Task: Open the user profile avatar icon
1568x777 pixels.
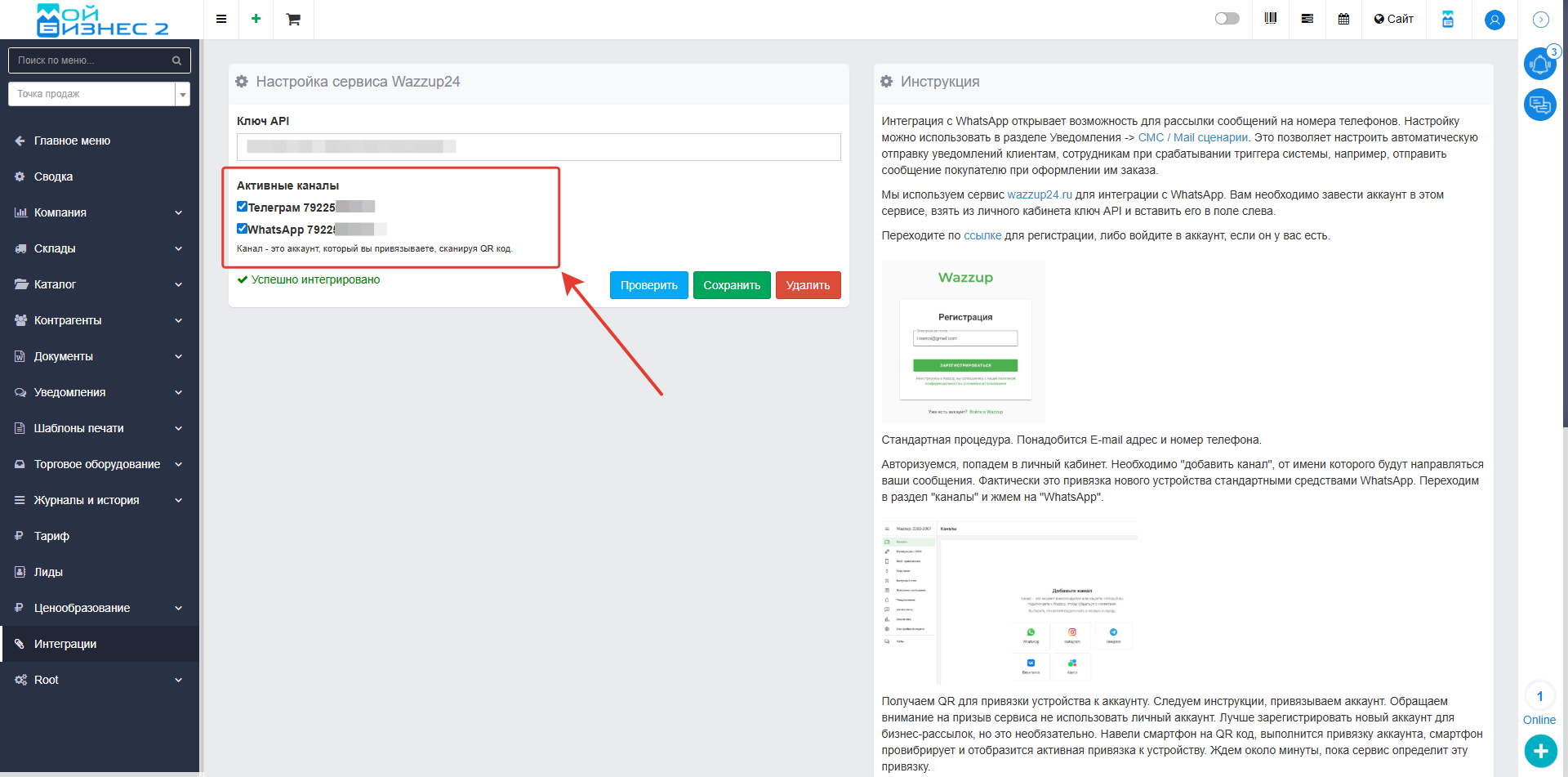Action: (1494, 20)
